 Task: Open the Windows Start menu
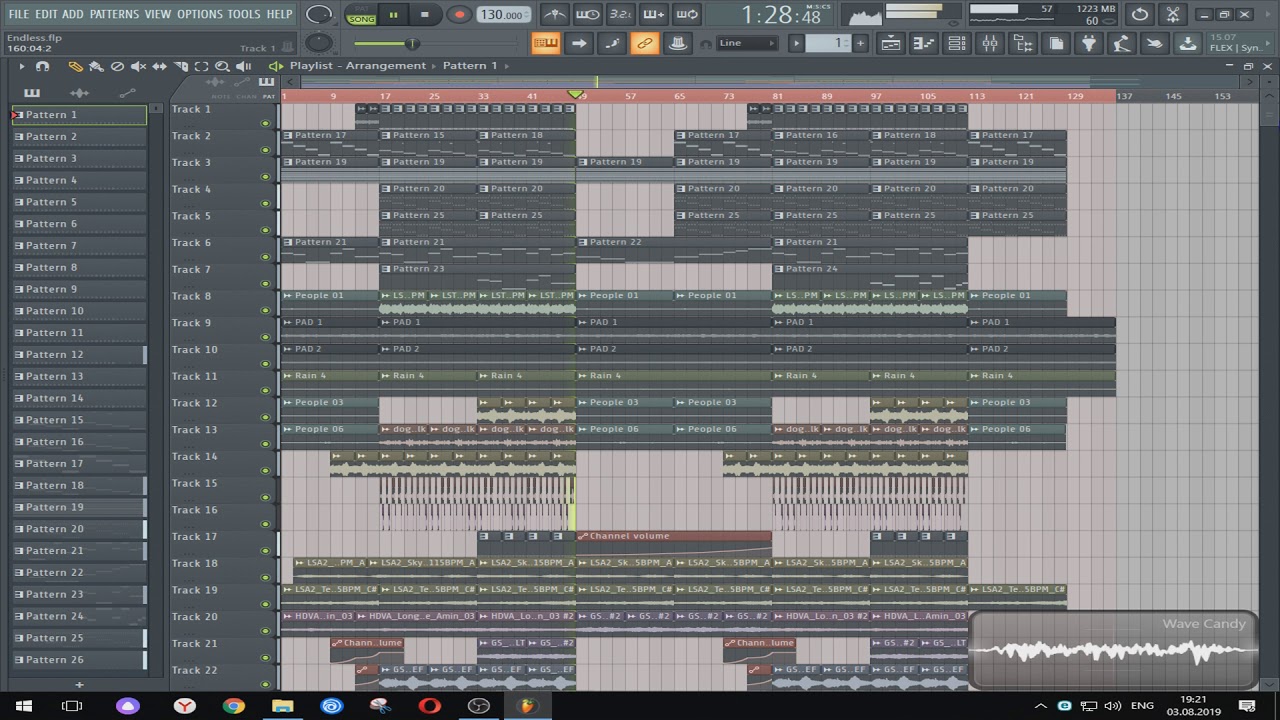(24, 706)
